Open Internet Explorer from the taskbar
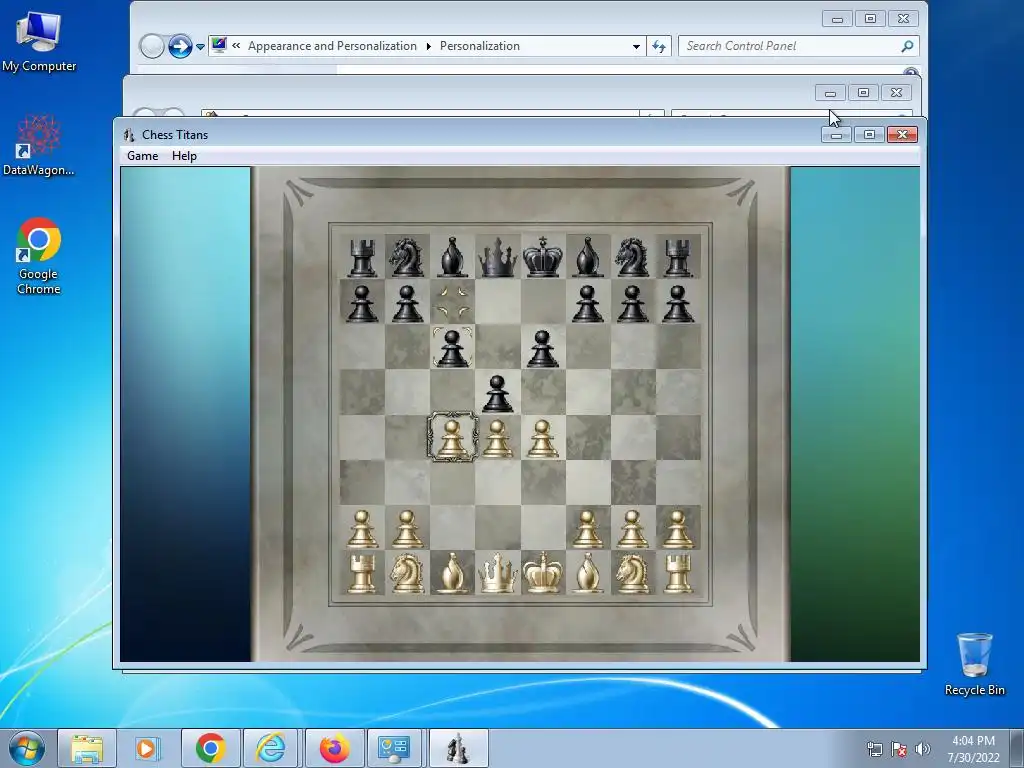Screen dimensions: 1024x768 click(270, 748)
